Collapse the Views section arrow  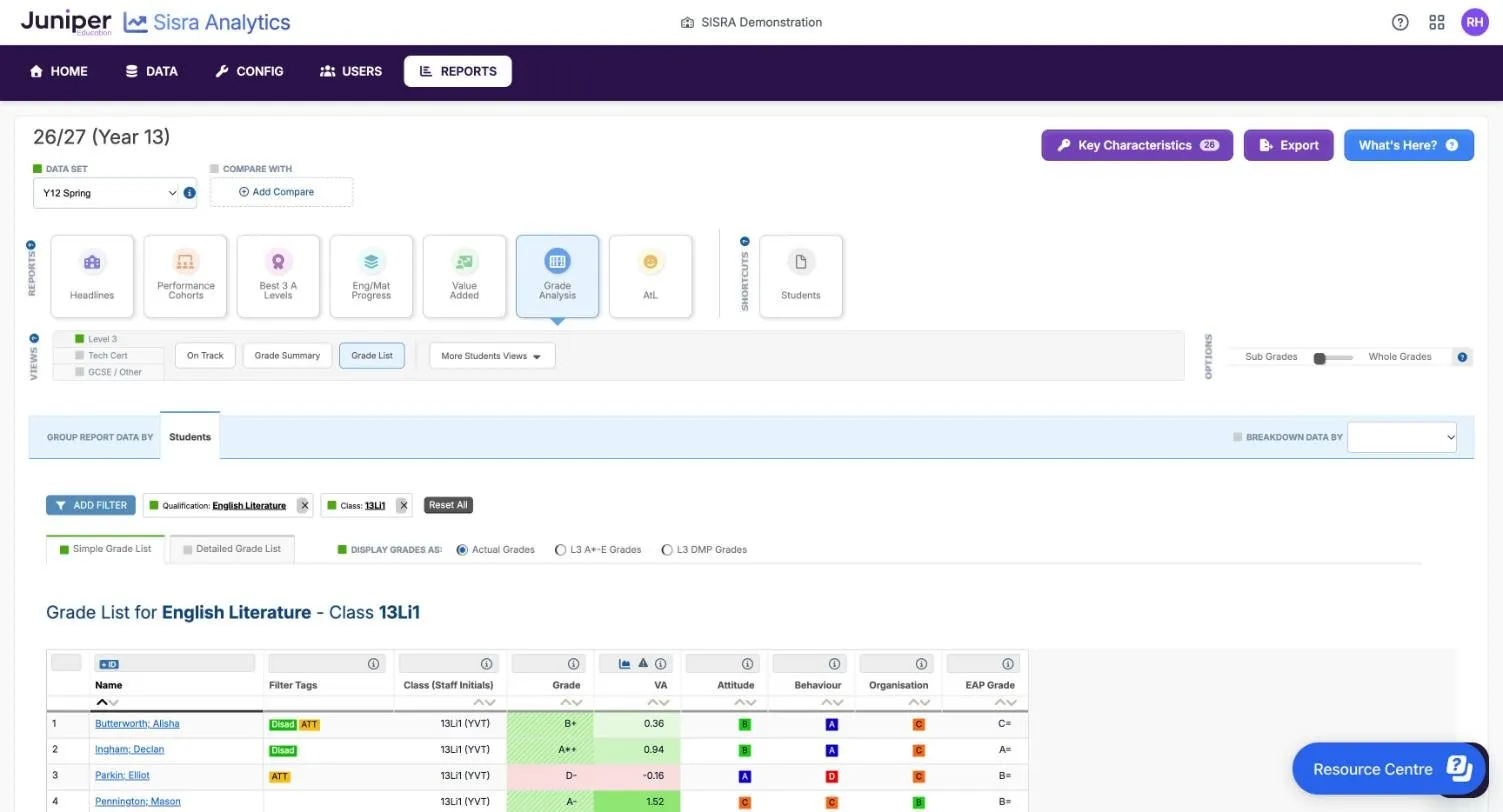(34, 339)
